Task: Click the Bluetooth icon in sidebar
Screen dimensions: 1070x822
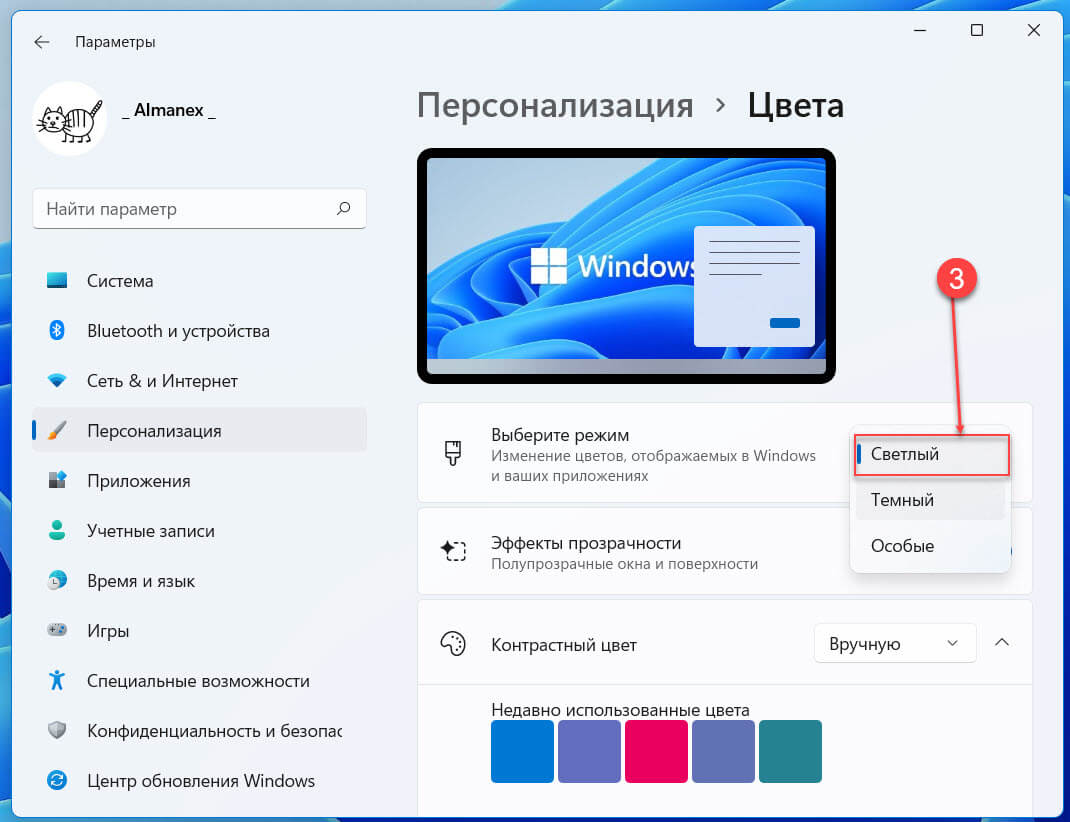Action: (57, 331)
